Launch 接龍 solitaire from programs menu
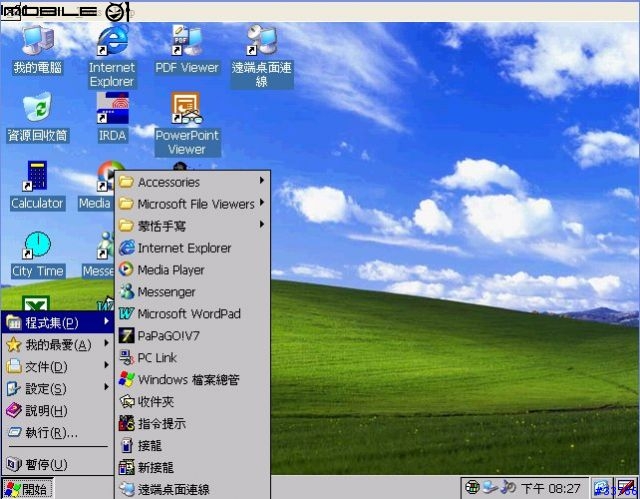640x499 pixels. click(x=192, y=446)
